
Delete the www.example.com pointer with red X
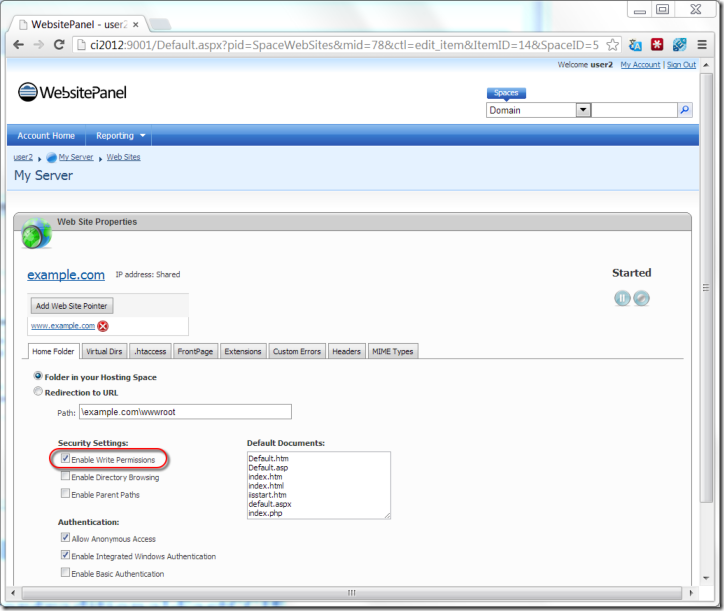click(103, 326)
